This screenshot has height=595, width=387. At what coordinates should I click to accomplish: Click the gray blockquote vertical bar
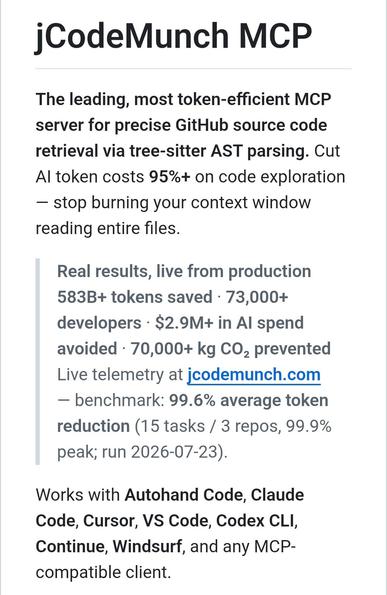[38, 362]
